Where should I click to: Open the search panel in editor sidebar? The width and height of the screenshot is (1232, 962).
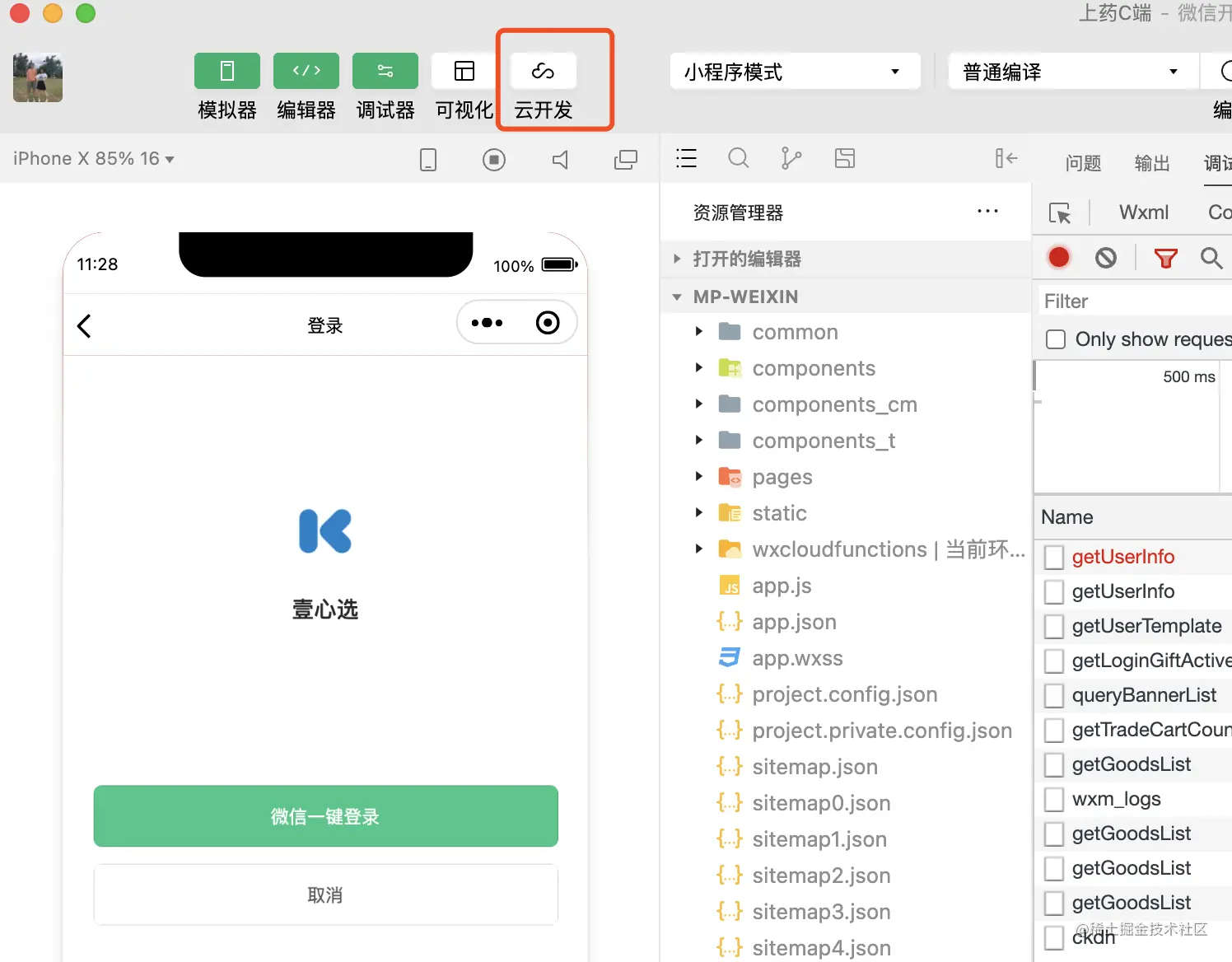739,158
